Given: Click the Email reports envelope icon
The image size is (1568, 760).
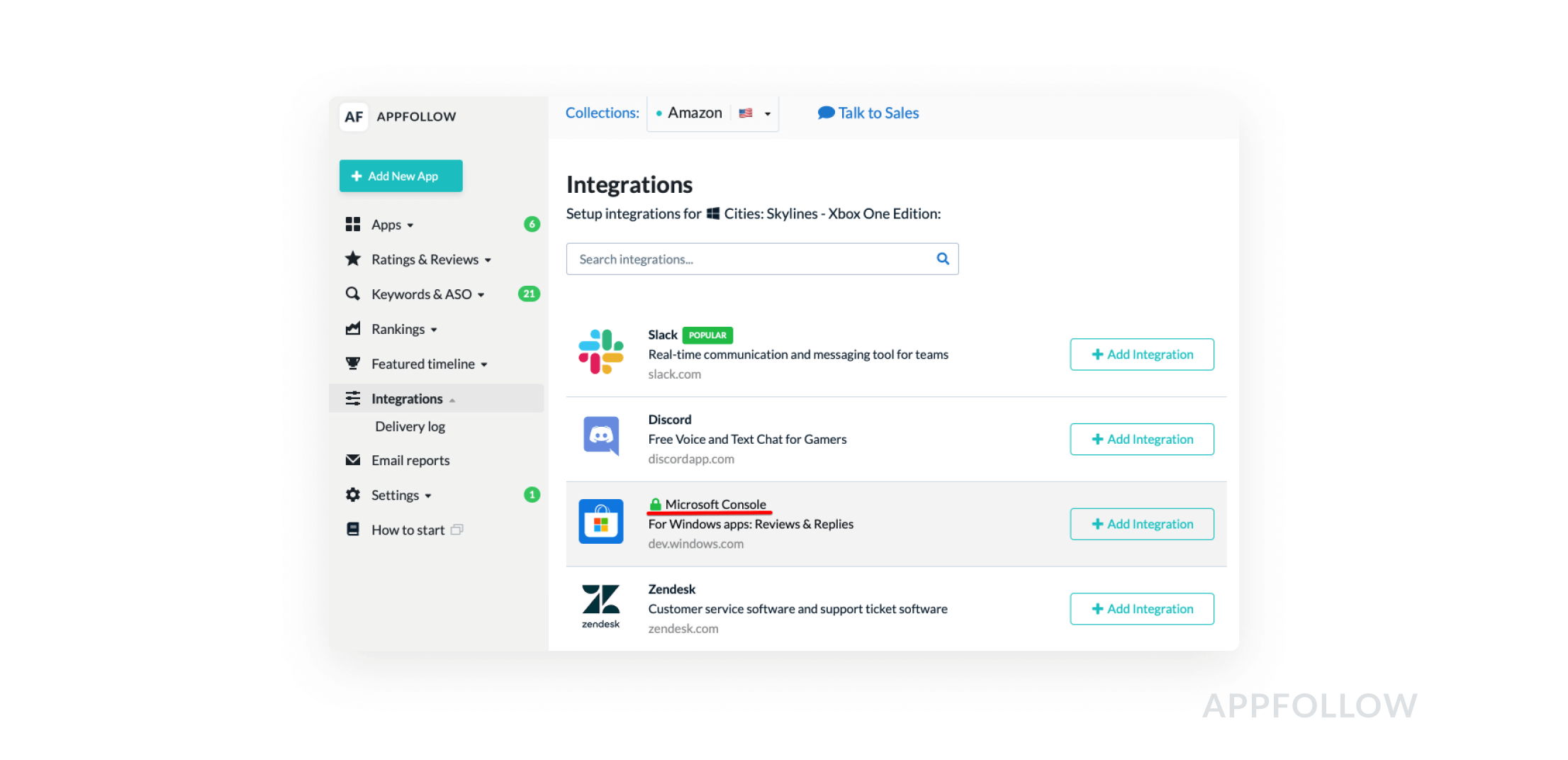Looking at the screenshot, I should point(352,460).
